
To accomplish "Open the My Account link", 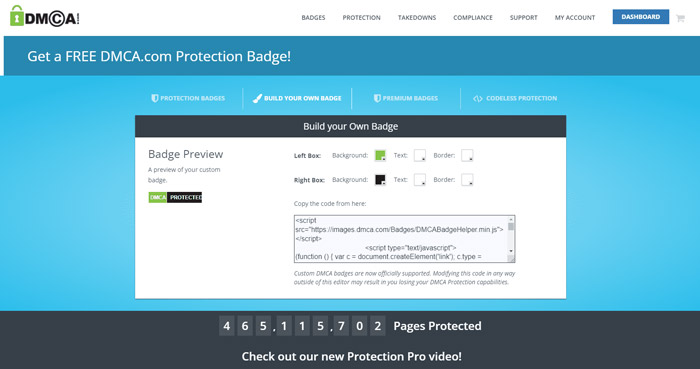I will point(575,18).
